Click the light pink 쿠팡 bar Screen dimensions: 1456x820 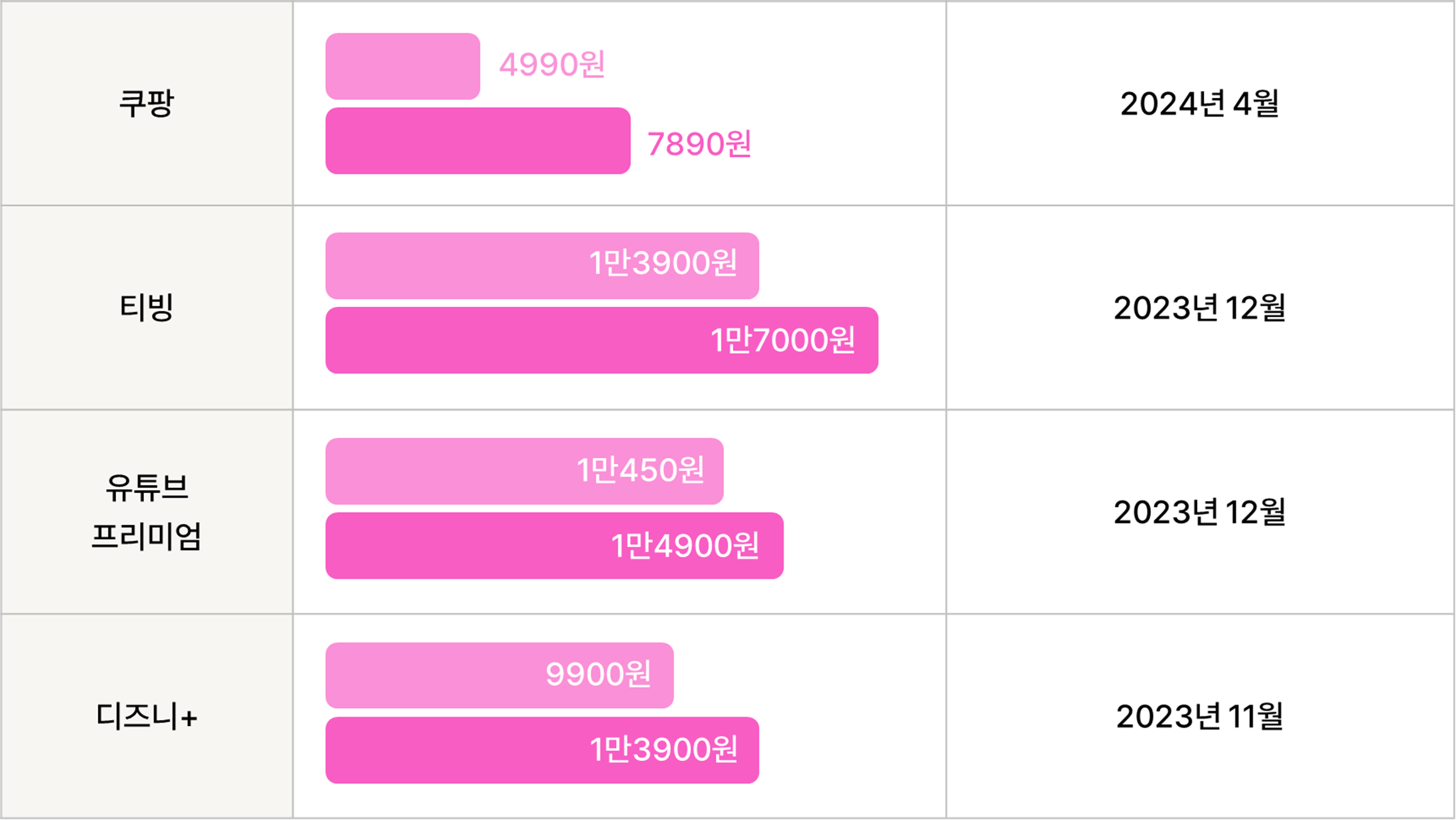tap(403, 66)
